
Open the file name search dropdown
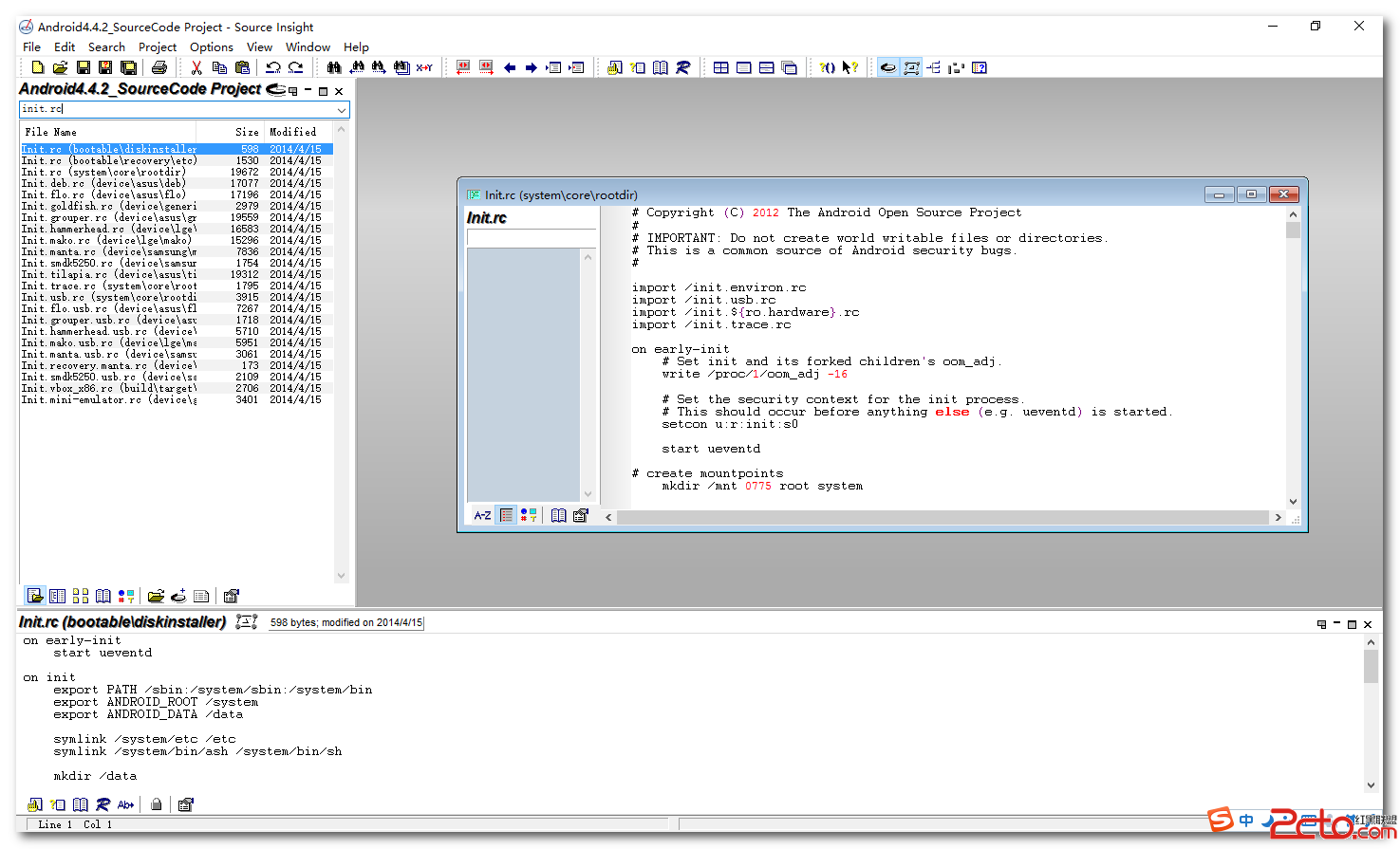tap(342, 110)
